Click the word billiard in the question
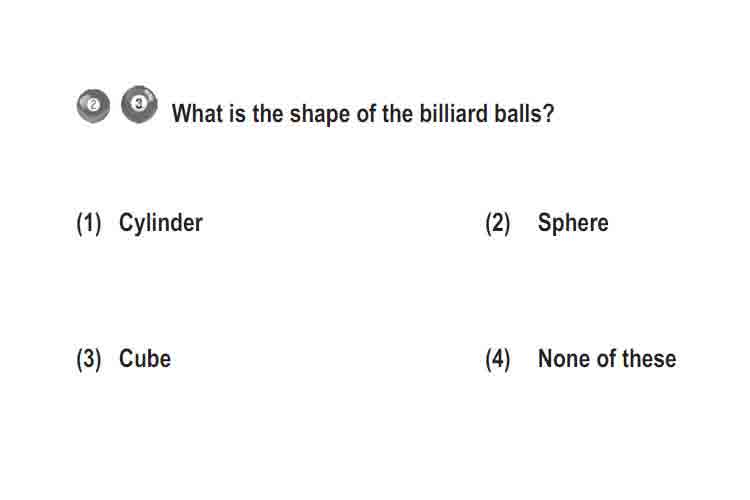750x500 pixels. coord(453,113)
